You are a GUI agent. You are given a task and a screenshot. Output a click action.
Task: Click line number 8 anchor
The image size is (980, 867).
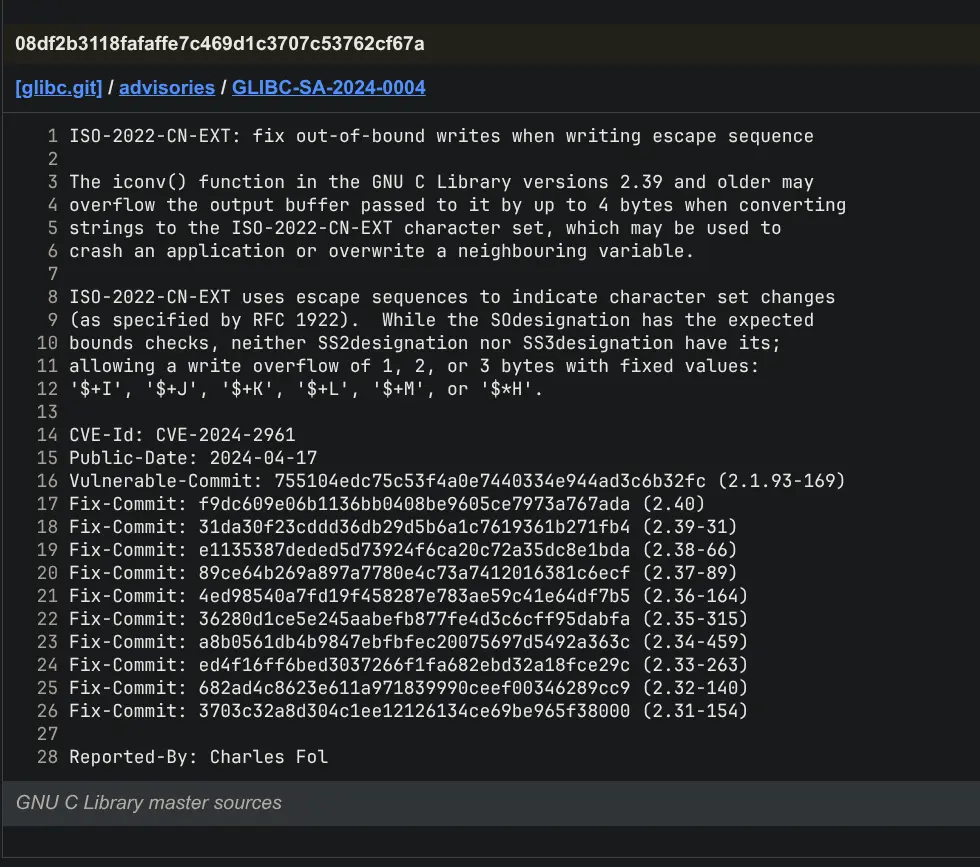point(53,297)
